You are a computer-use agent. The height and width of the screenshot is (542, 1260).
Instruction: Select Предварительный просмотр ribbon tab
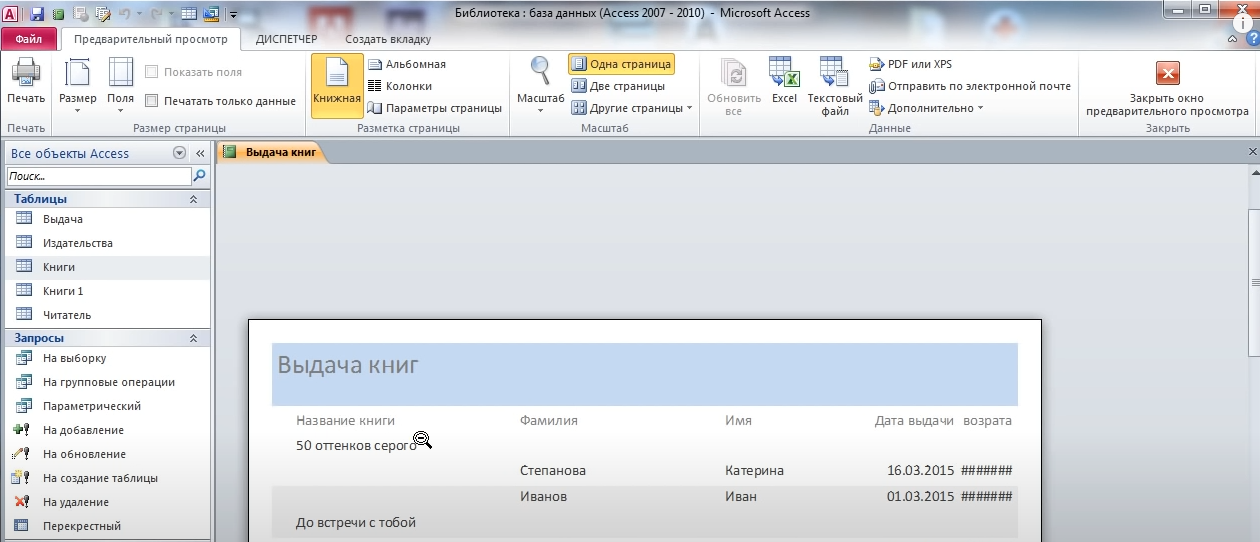[x=151, y=39]
